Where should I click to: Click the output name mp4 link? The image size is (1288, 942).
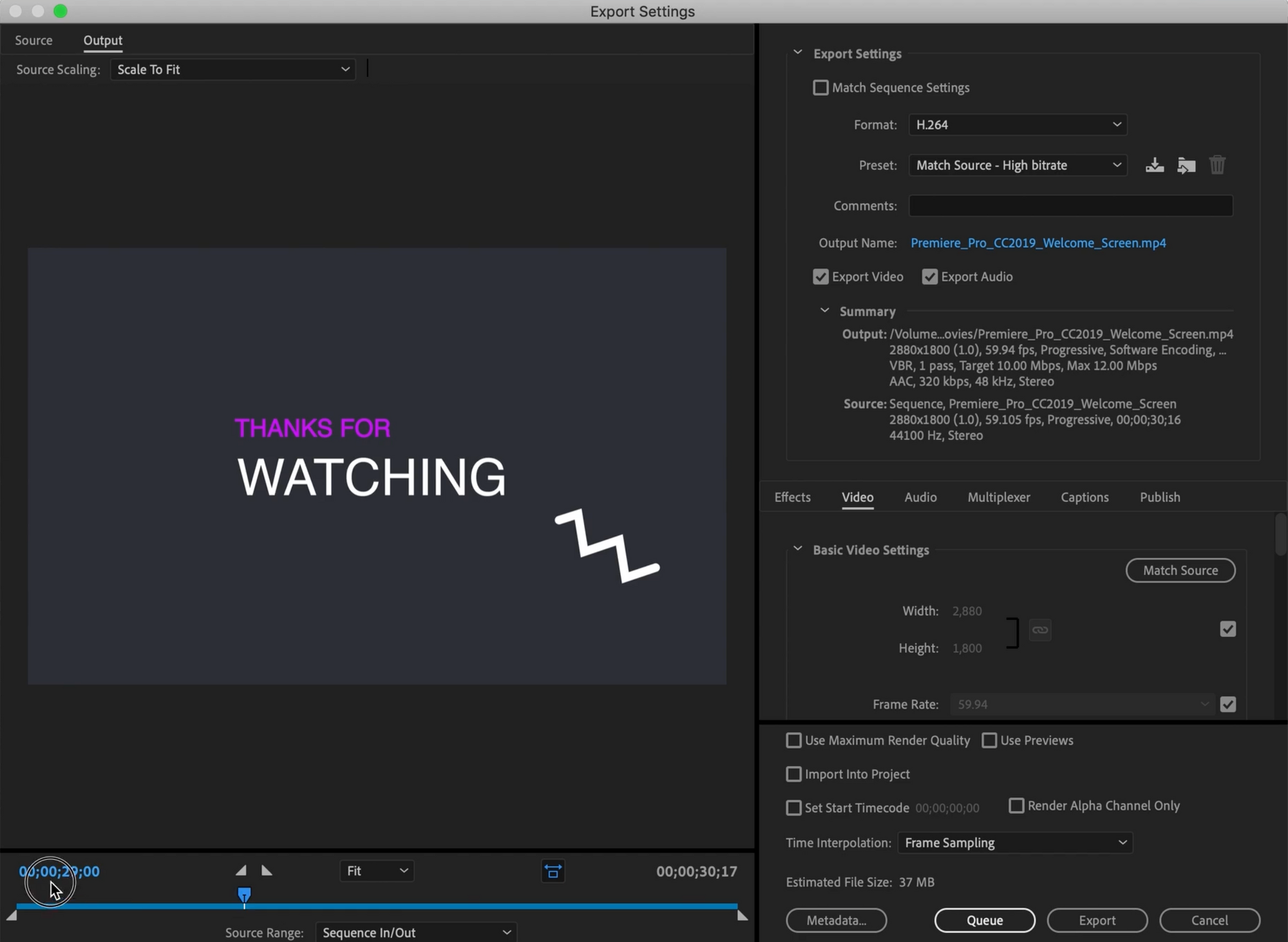coord(1037,243)
